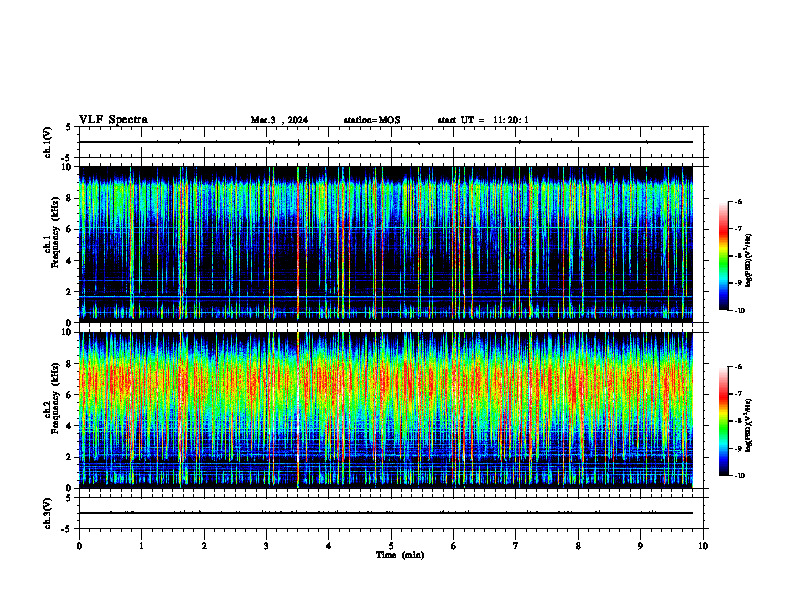Click the "station=MOS" header label
Viewport: 792px width, 612px height.
click(372, 120)
